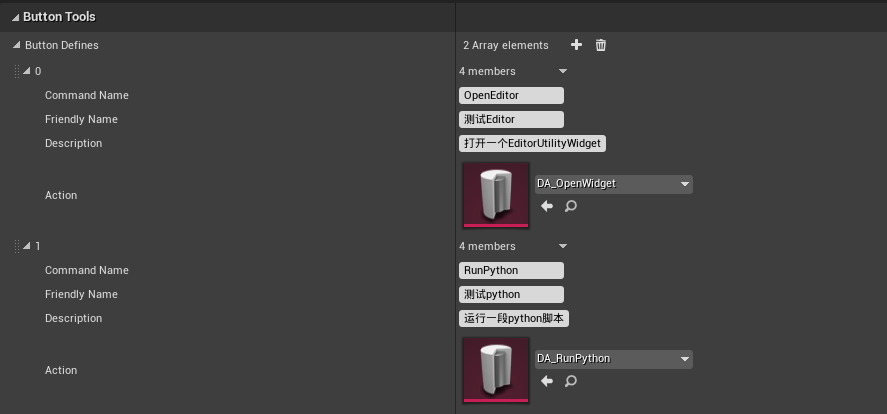The image size is (887, 414).
Task: Select Action label under element 0
Action: 61,195
